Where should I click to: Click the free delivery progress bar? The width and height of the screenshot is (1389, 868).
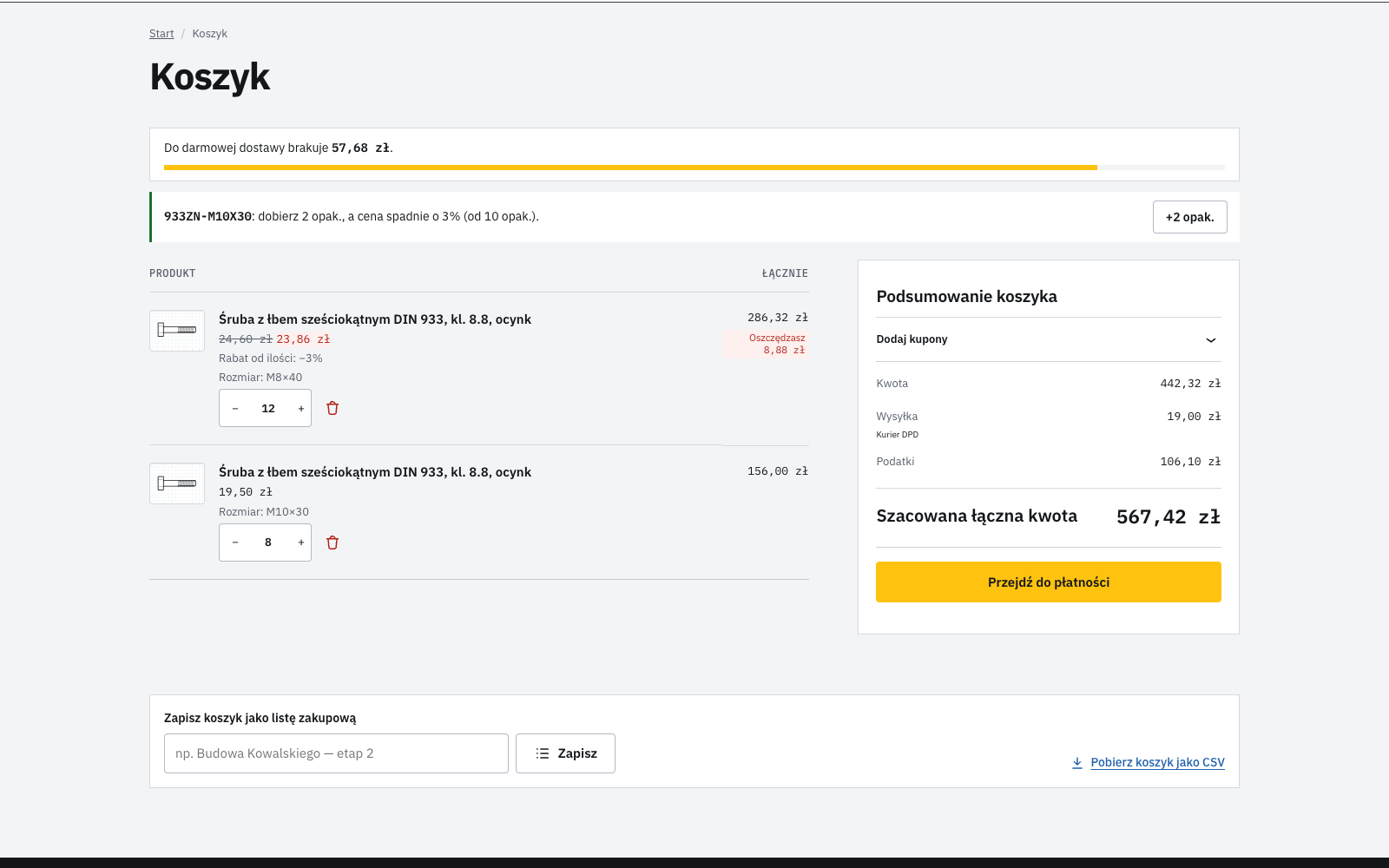point(694,167)
